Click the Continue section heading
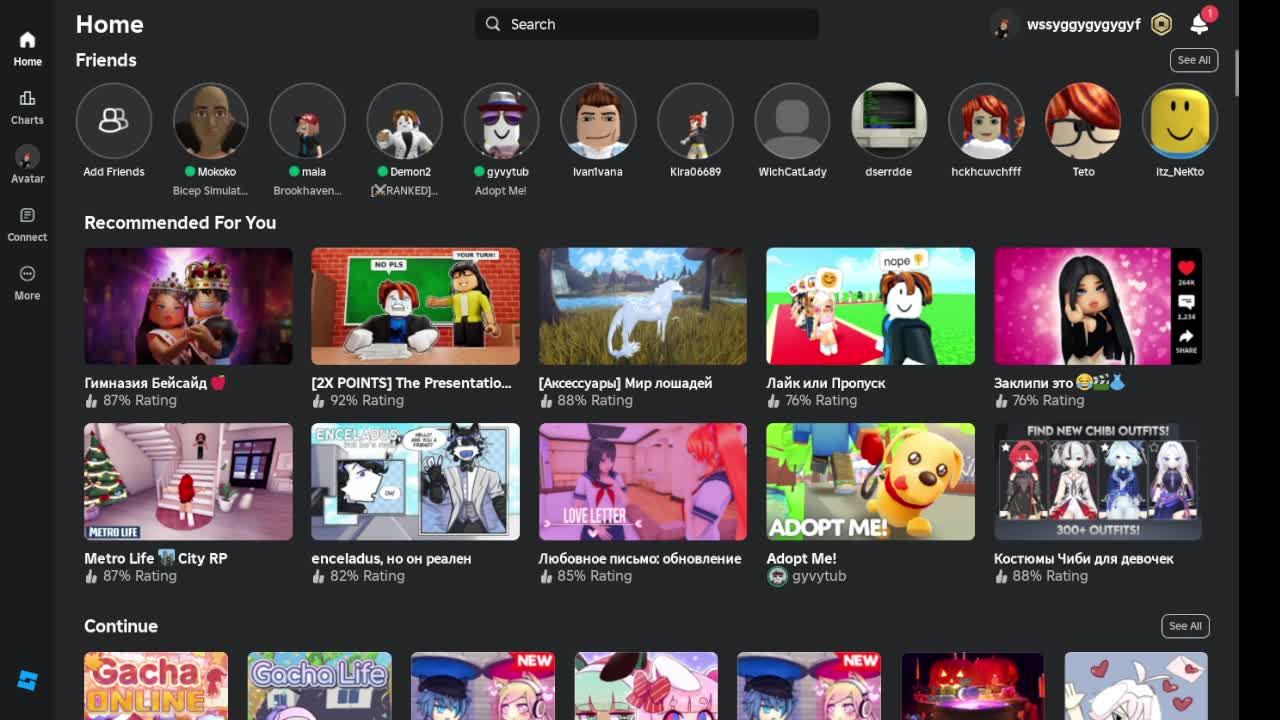1280x720 pixels. (121, 626)
